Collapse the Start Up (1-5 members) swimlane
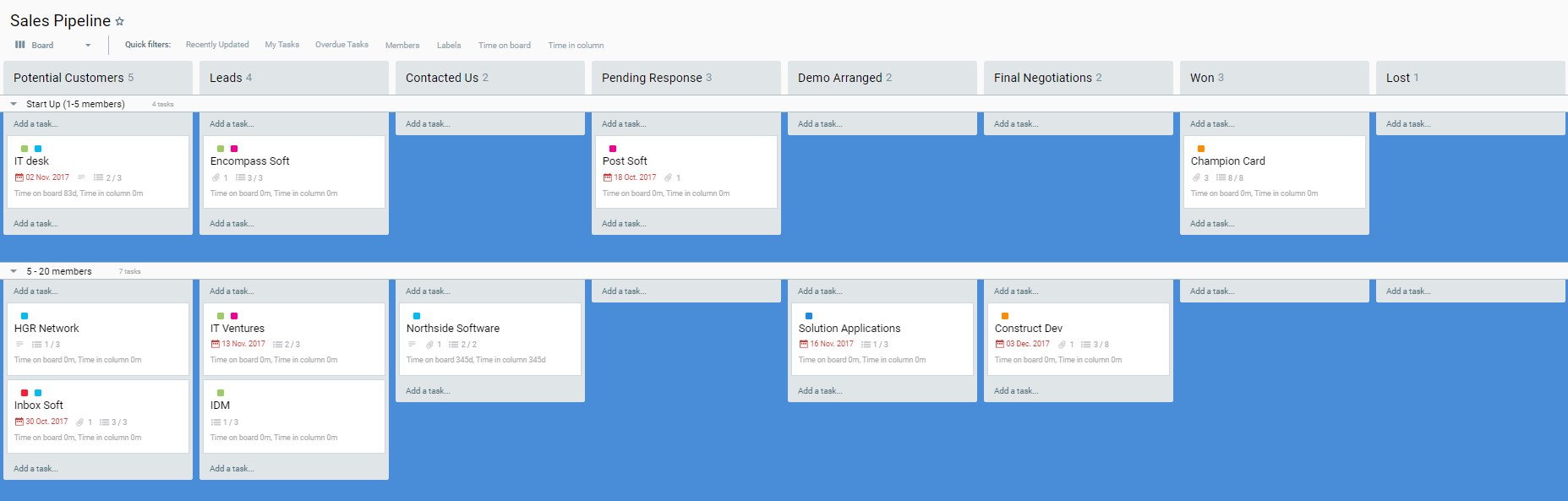This screenshot has width=1568, height=501. click(x=14, y=104)
